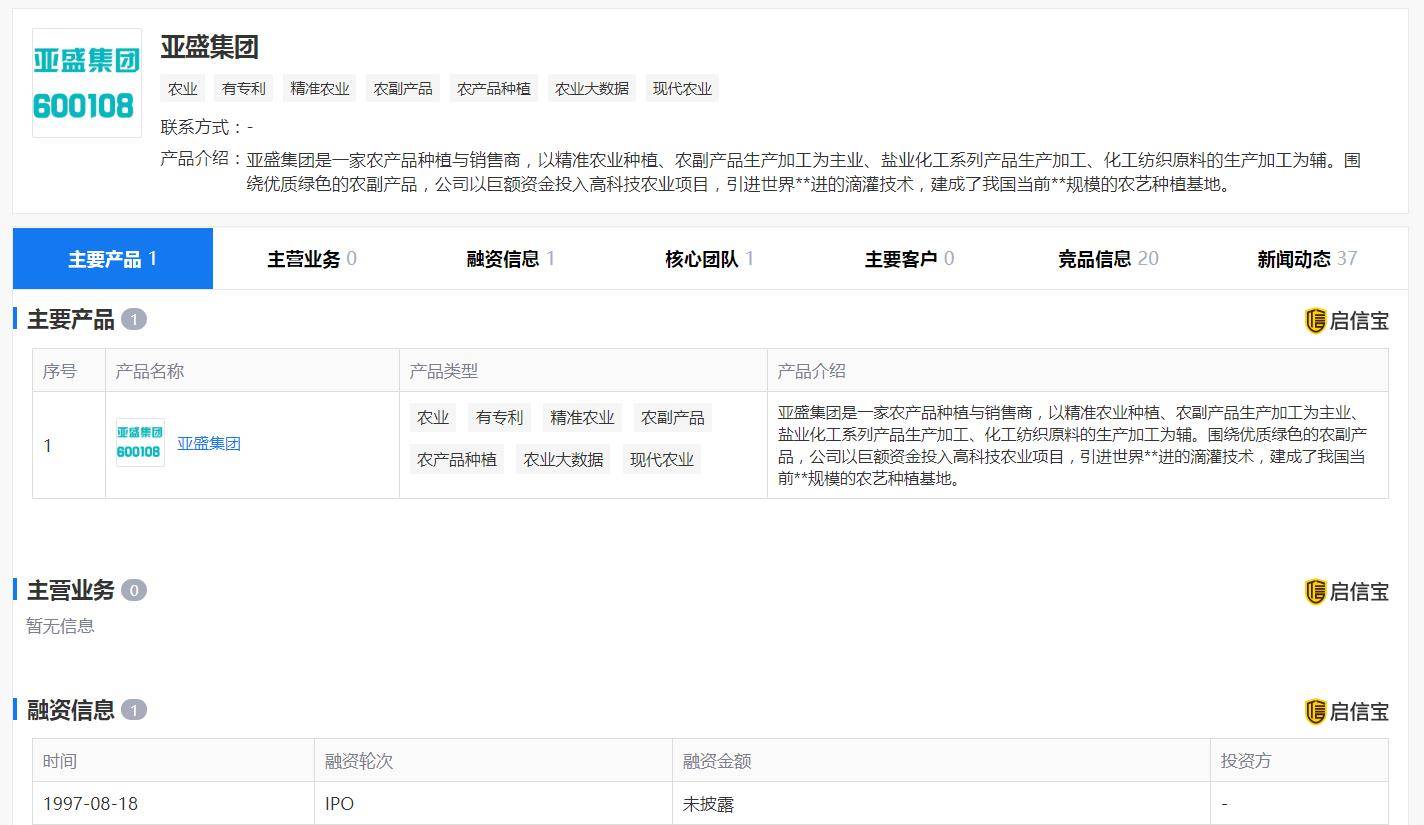Click the count badge next to 主营业务 heading
Screen dimensions: 1424x825
click(x=134, y=590)
